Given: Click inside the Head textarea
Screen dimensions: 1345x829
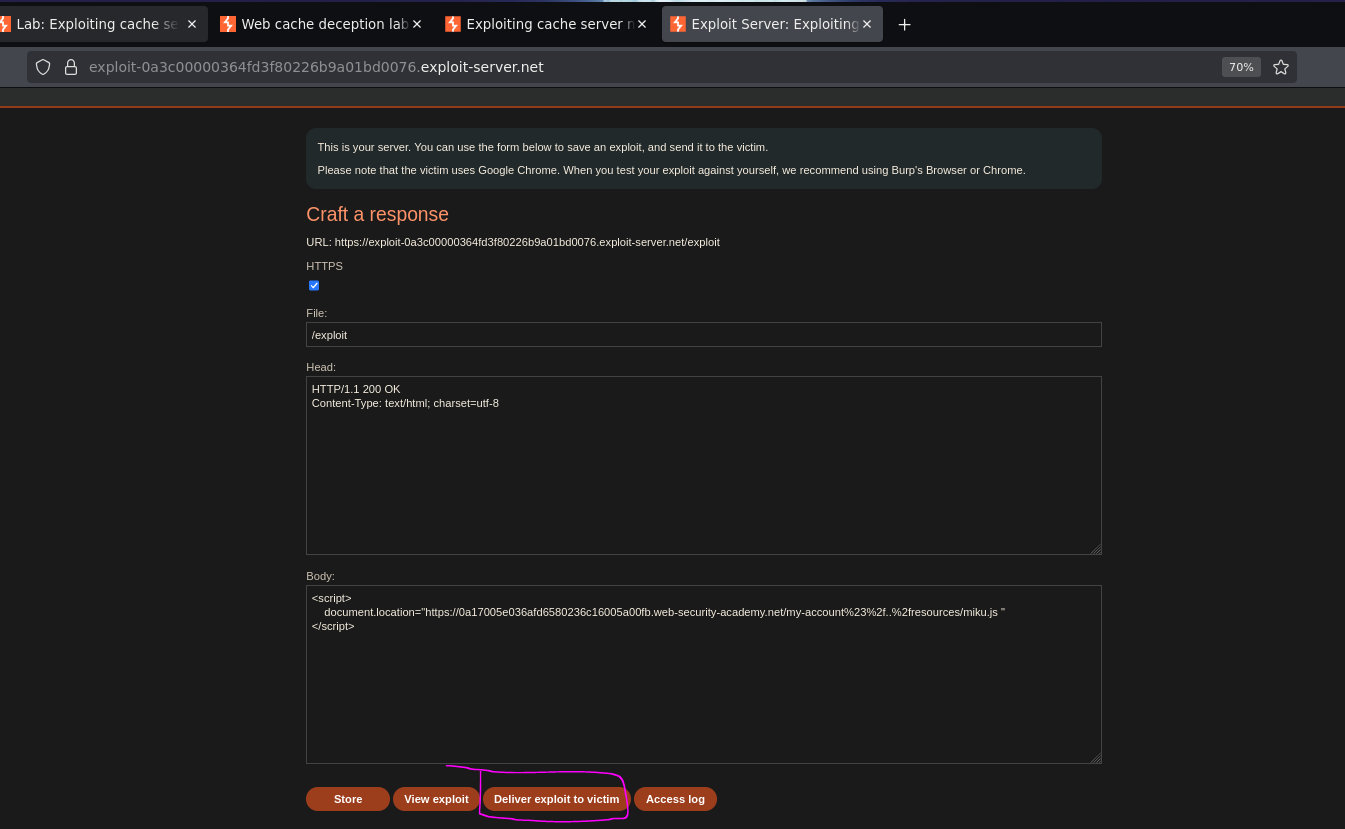Looking at the screenshot, I should [x=703, y=466].
